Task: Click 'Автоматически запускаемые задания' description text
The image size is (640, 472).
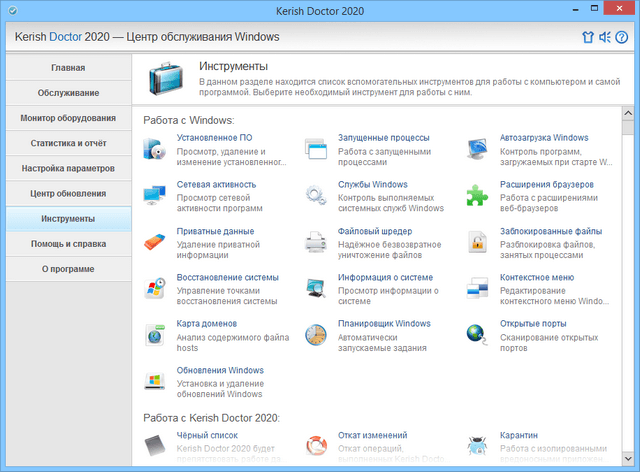Action: click(x=382, y=343)
